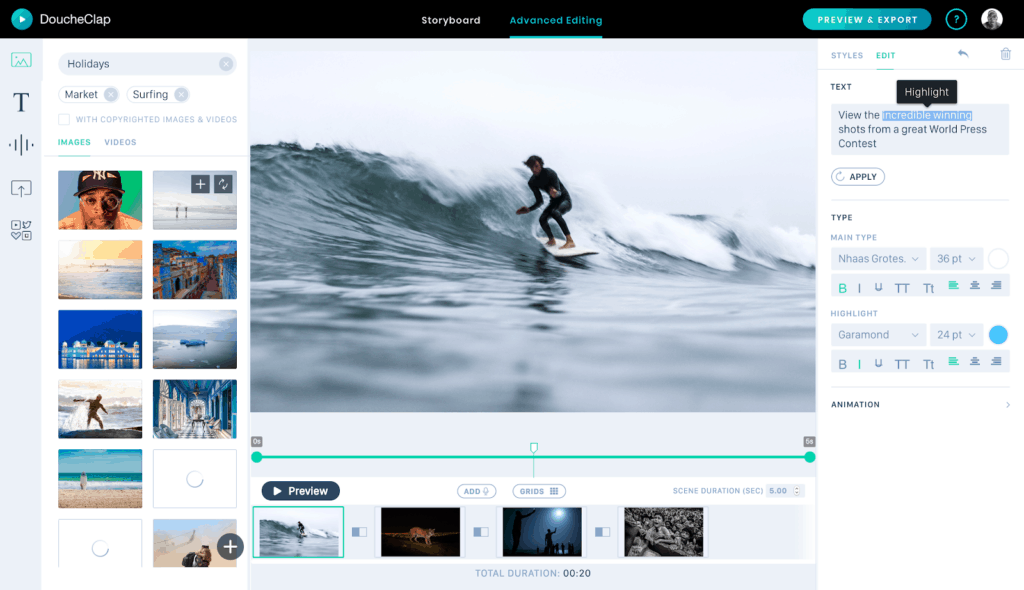
Task: Select the Images tab
Action: [74, 142]
